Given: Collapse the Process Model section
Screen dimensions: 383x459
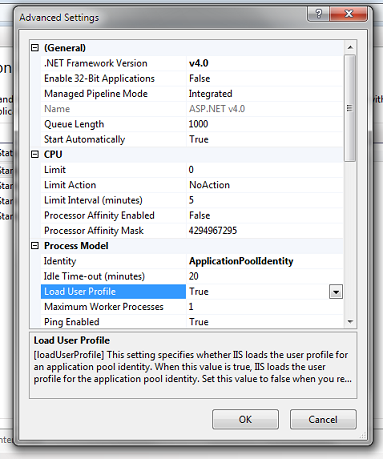Looking at the screenshot, I should (35, 246).
